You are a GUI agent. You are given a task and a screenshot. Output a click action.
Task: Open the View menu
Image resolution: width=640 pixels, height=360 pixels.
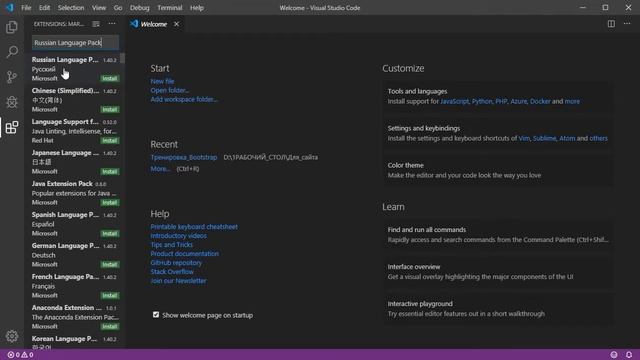coord(99,8)
